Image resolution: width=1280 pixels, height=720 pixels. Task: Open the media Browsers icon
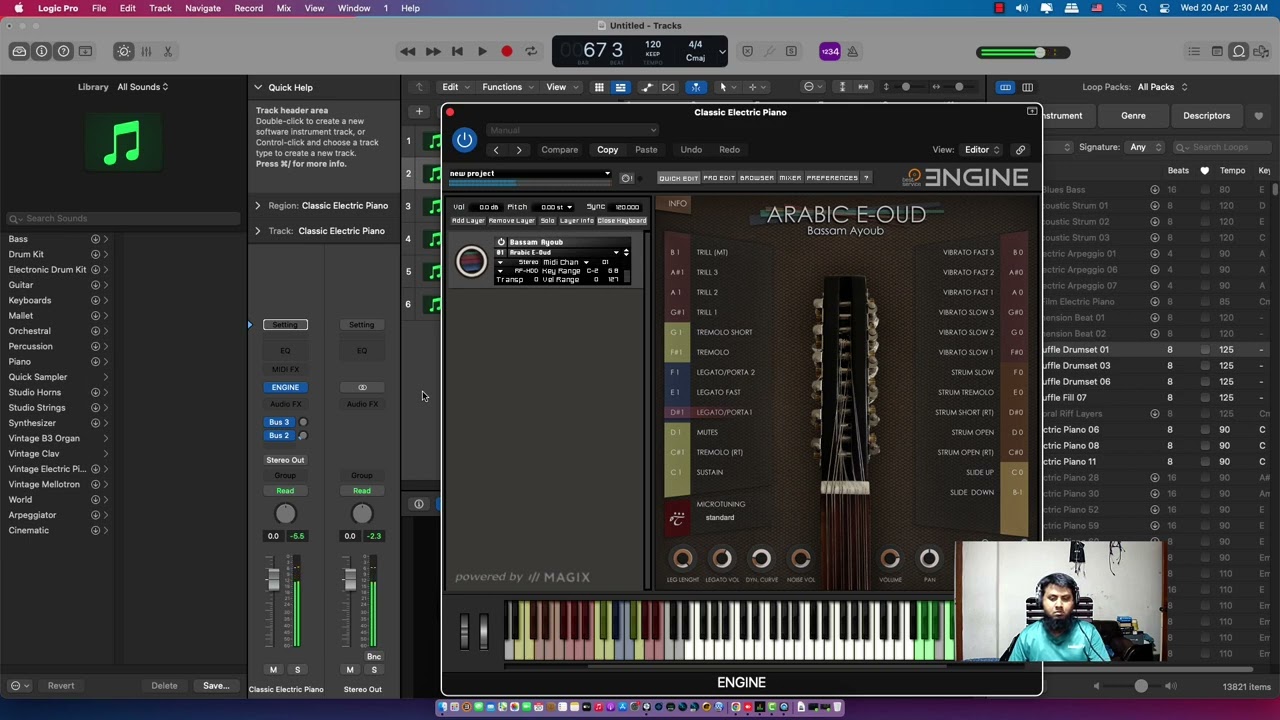tap(1261, 51)
